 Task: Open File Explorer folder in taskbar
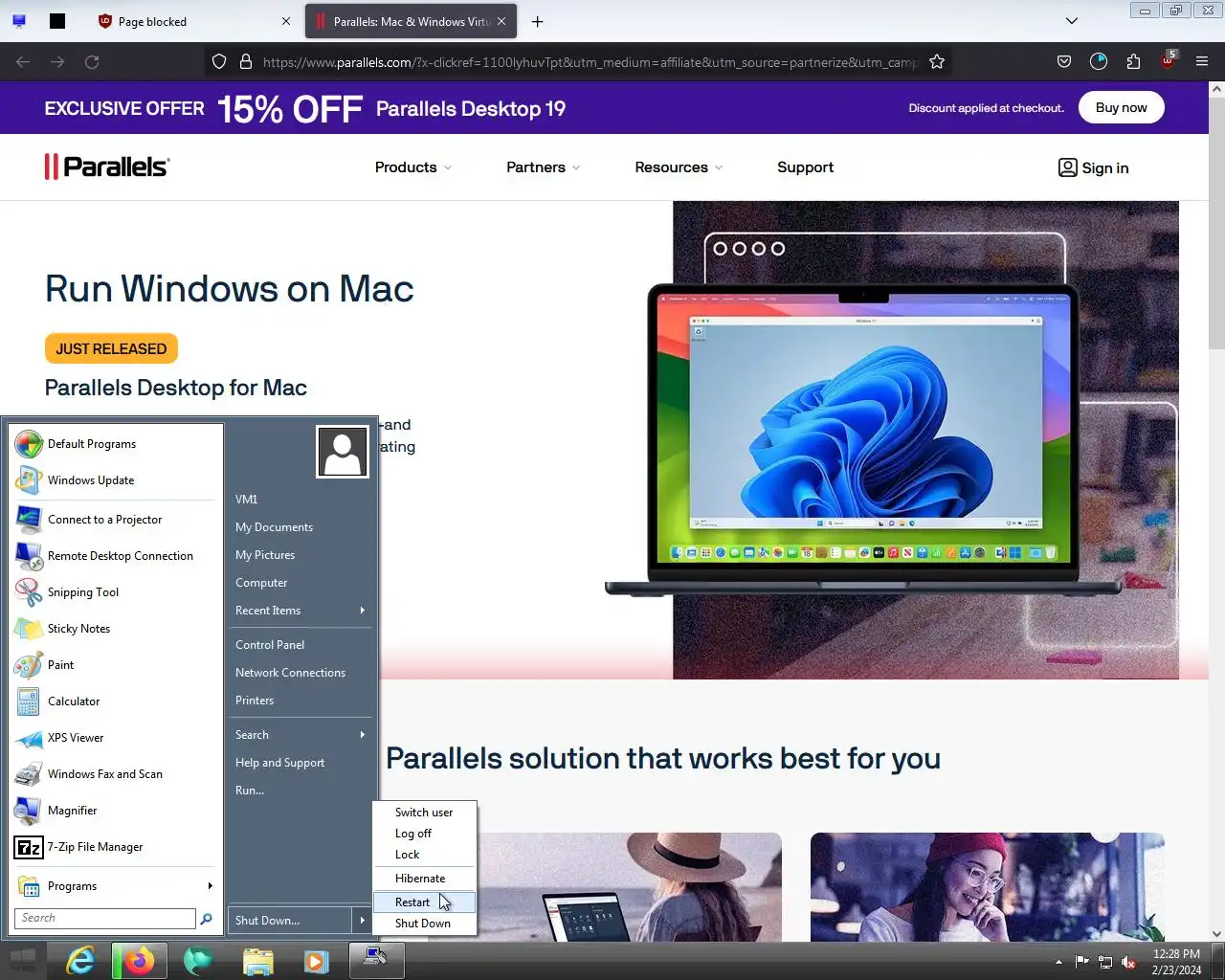257,960
